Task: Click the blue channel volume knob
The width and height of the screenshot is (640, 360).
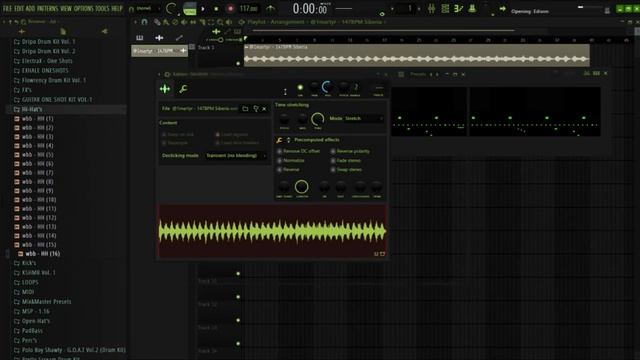Action: click(327, 87)
